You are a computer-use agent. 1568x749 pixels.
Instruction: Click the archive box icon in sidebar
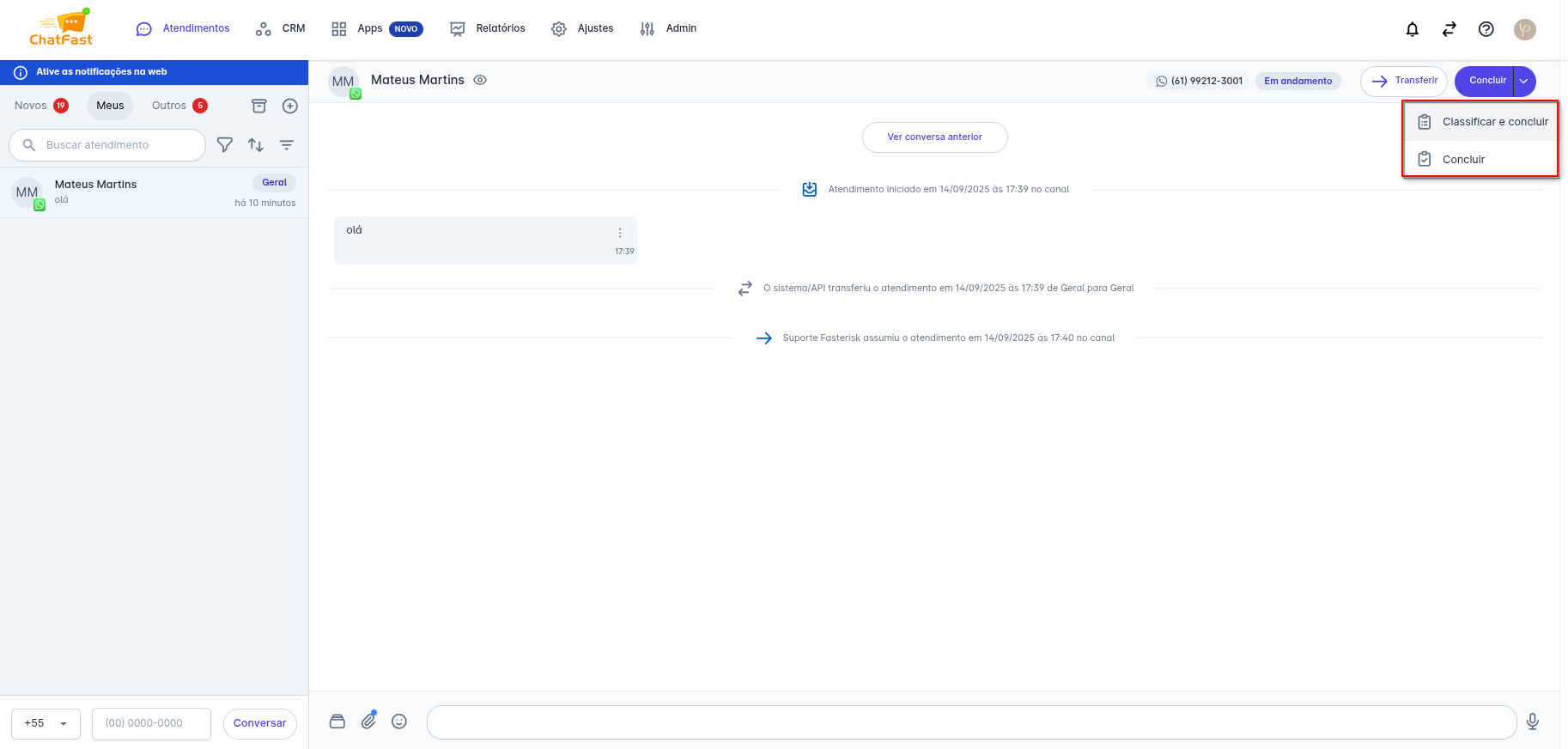click(258, 106)
